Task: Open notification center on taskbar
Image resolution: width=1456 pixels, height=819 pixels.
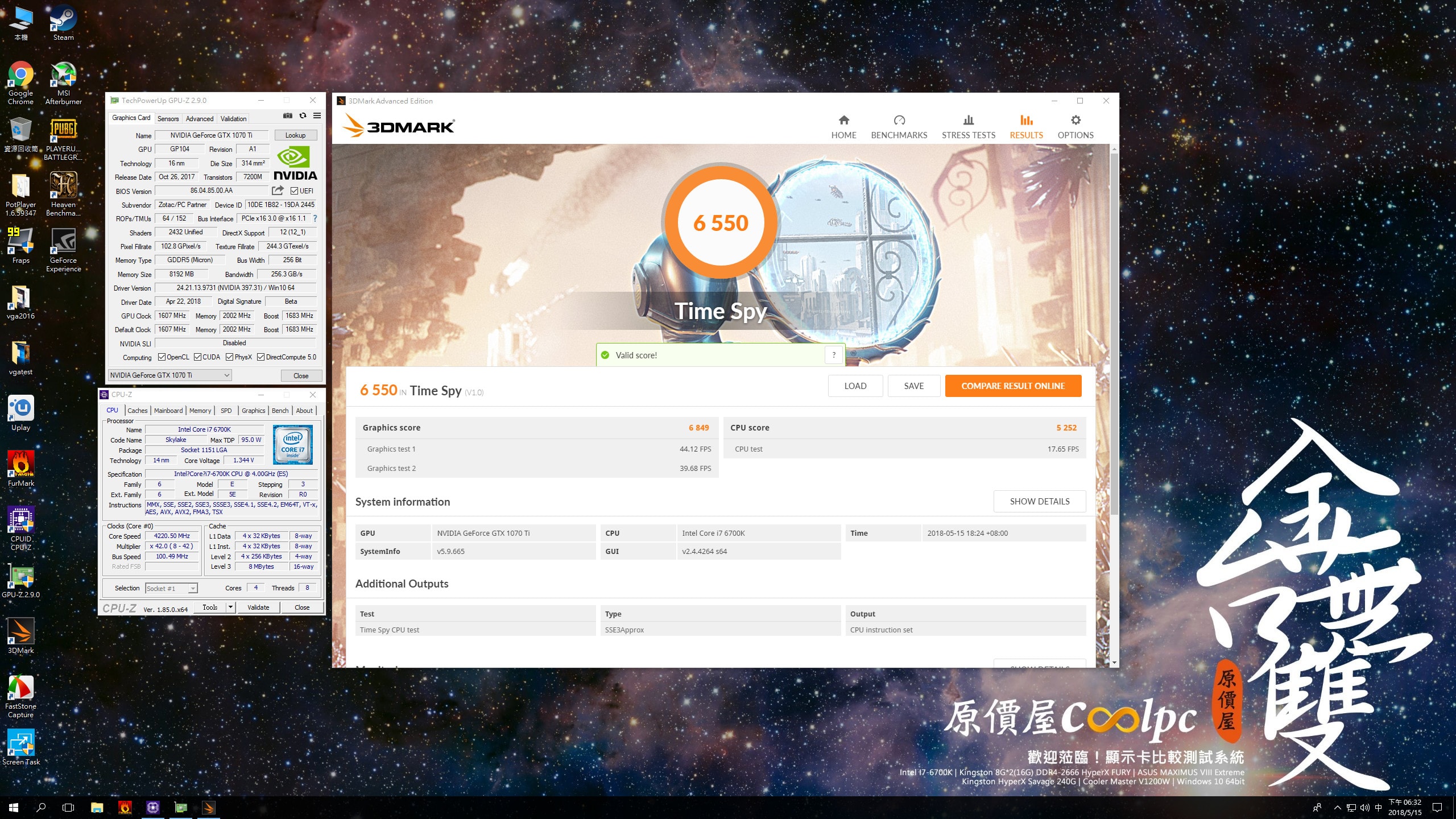Action: [1437, 807]
